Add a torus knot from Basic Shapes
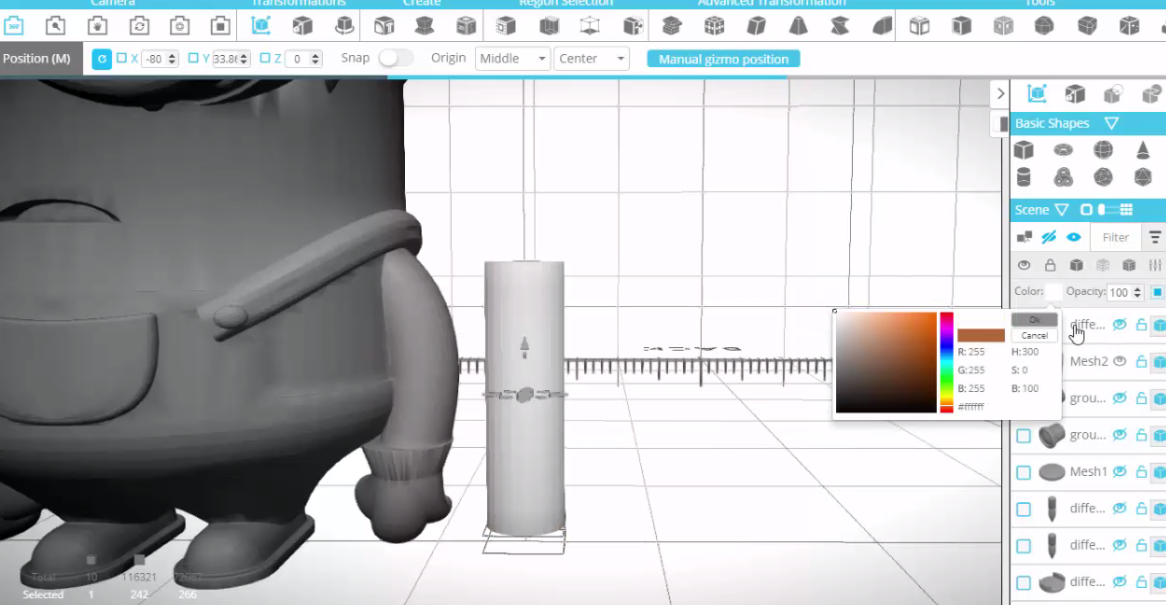1166x605 pixels. (1063, 178)
